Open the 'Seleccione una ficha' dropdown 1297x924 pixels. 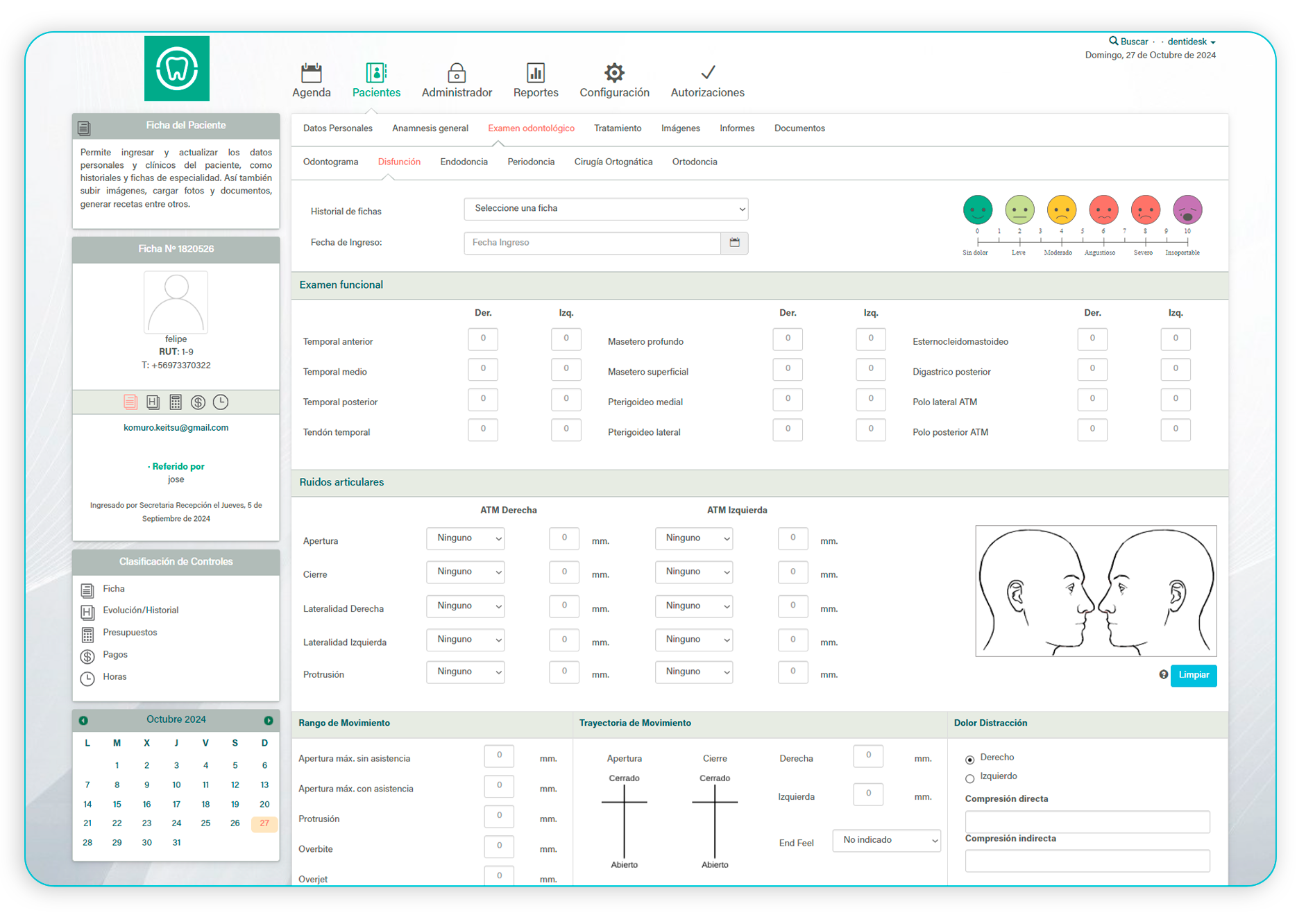(605, 209)
